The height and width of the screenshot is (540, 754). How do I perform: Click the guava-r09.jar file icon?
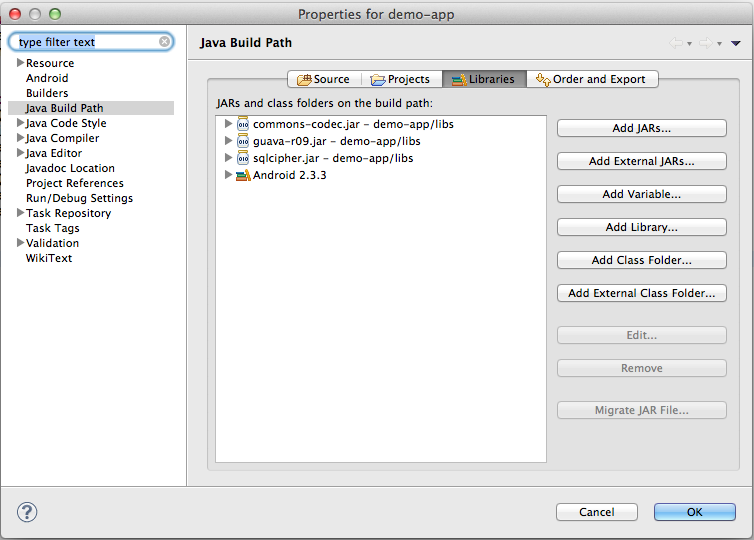tap(243, 141)
